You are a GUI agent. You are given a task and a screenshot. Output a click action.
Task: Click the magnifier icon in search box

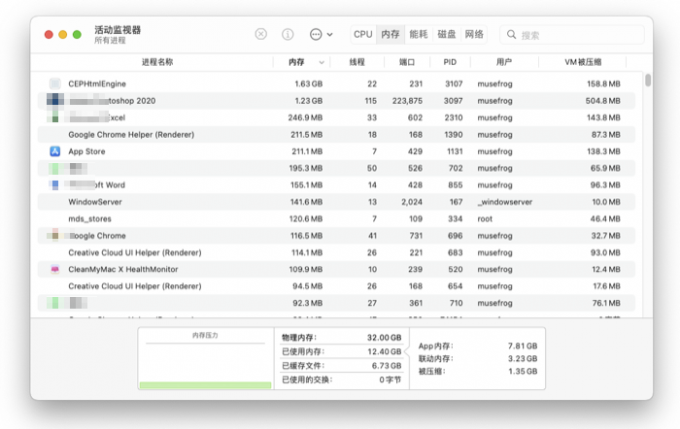tap(511, 34)
